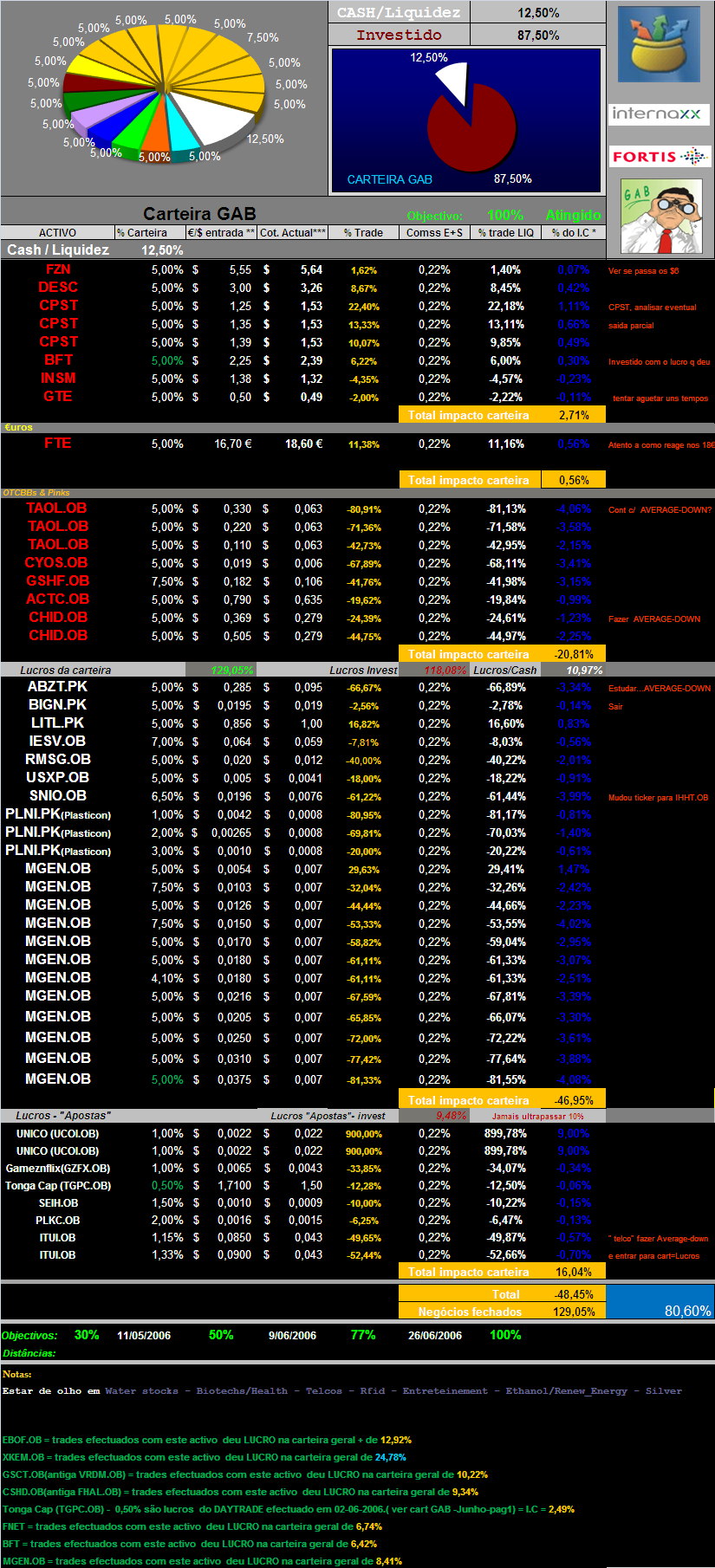Select the CASH/Liquidez header cell

point(400,12)
